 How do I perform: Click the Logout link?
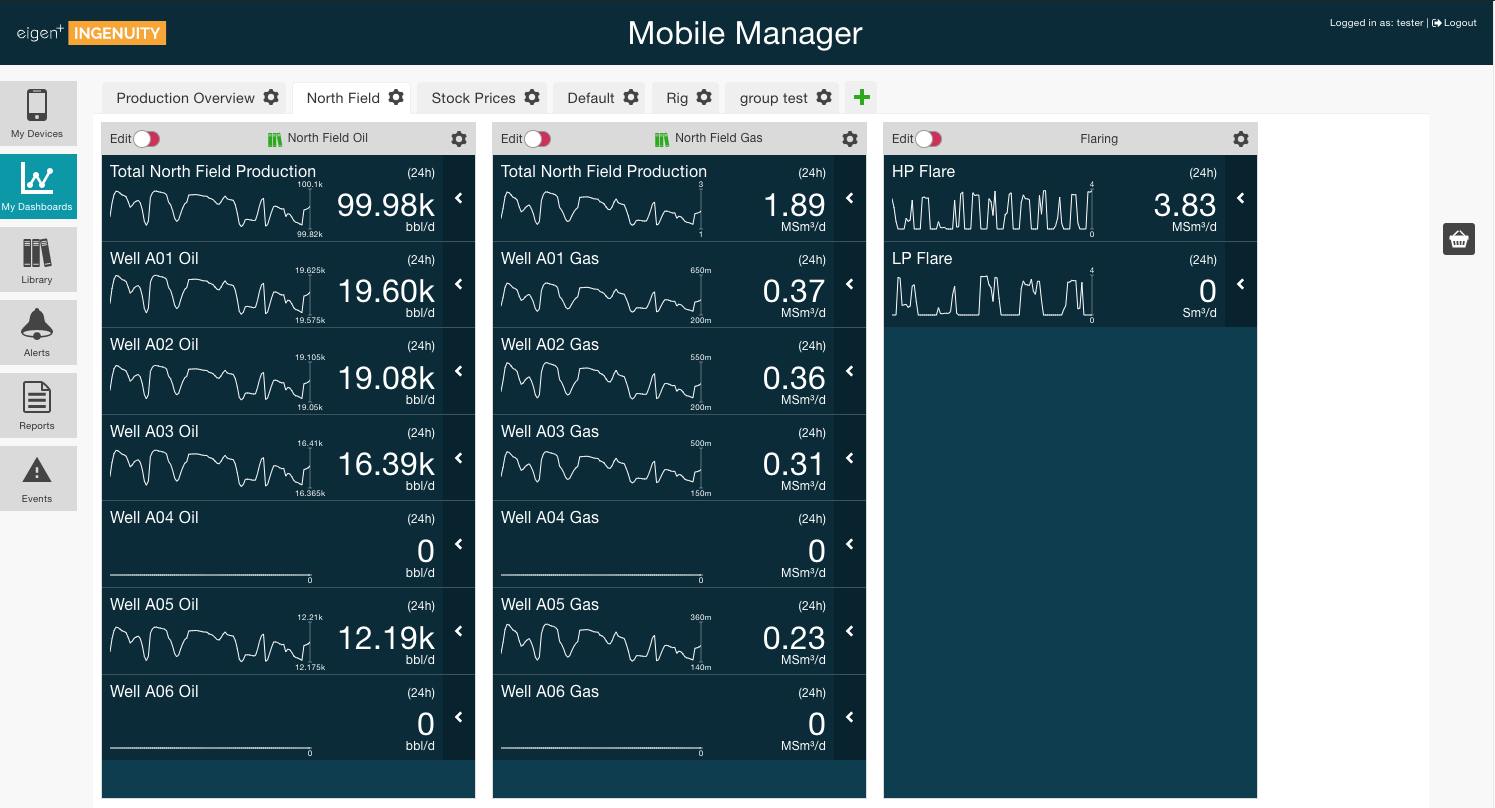coord(1454,23)
